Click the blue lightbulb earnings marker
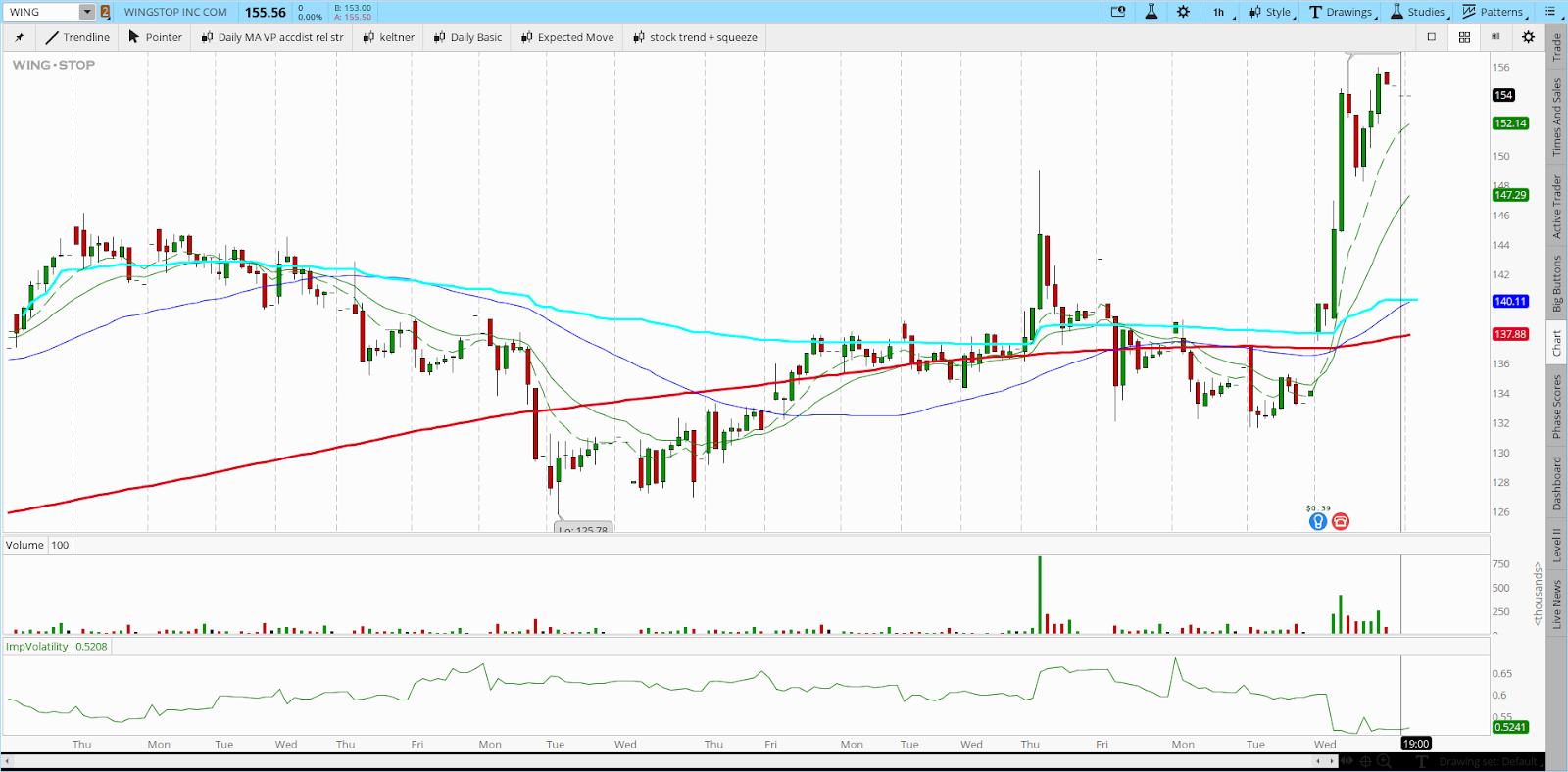This screenshot has width=1568, height=772. tap(1318, 522)
